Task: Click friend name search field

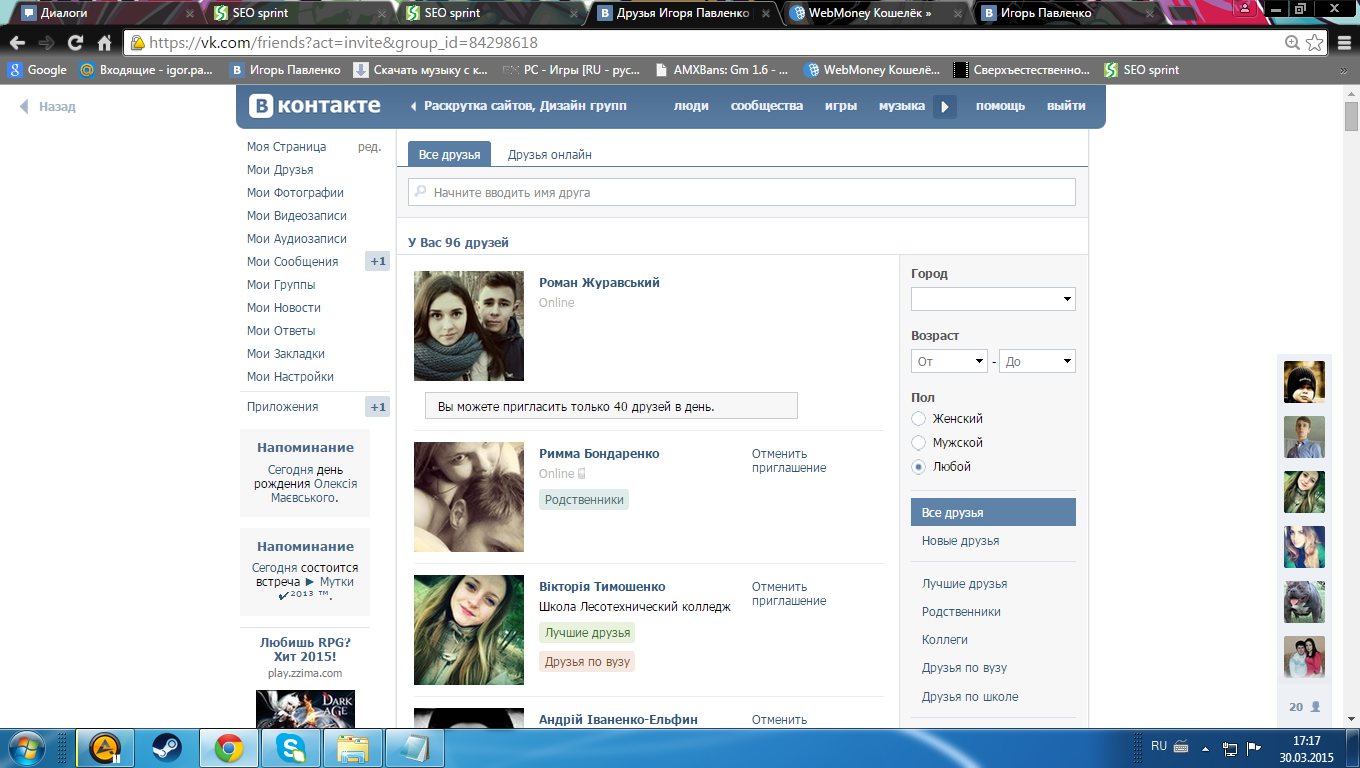Action: pos(742,192)
